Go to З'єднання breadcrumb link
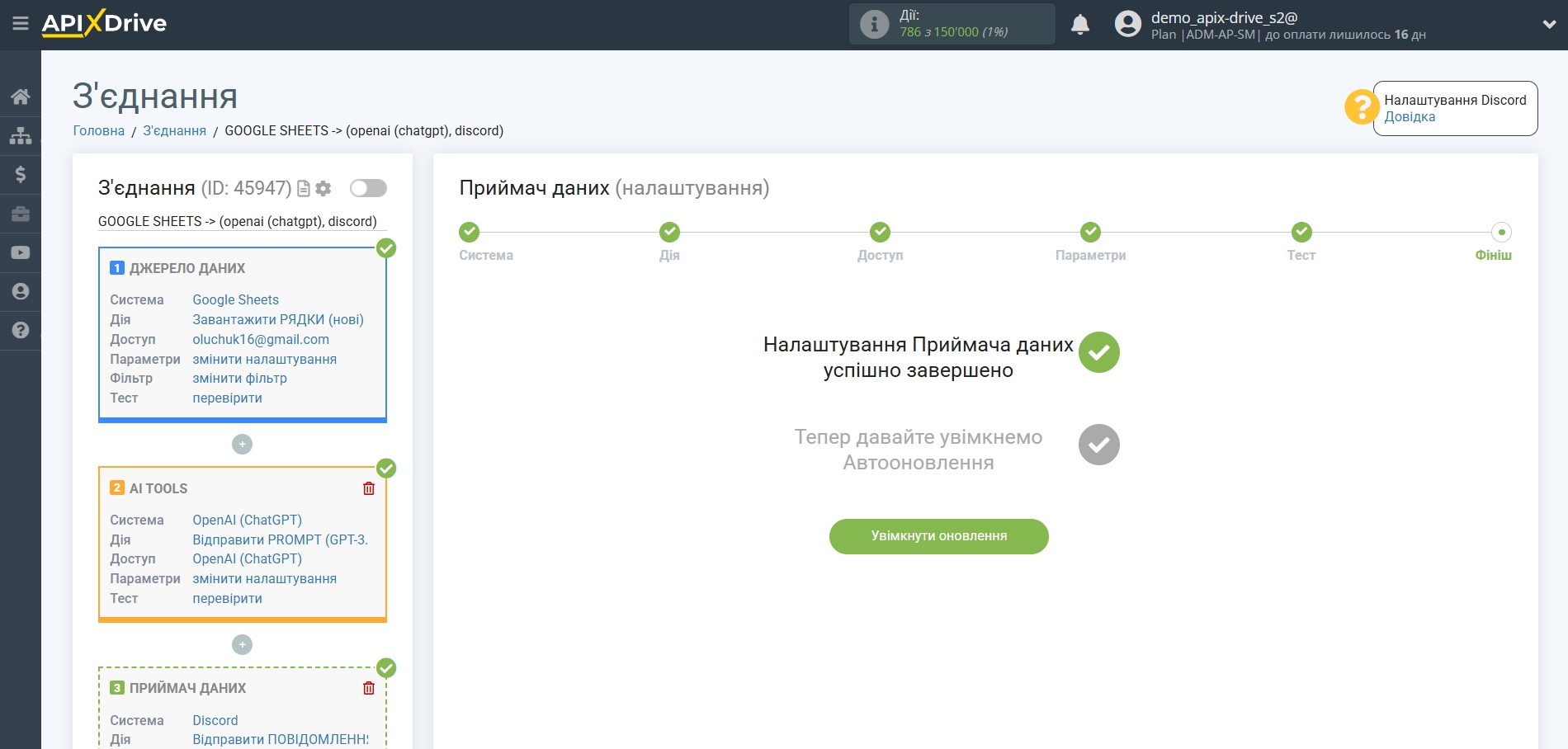This screenshot has height=749, width=1568. 175,130
